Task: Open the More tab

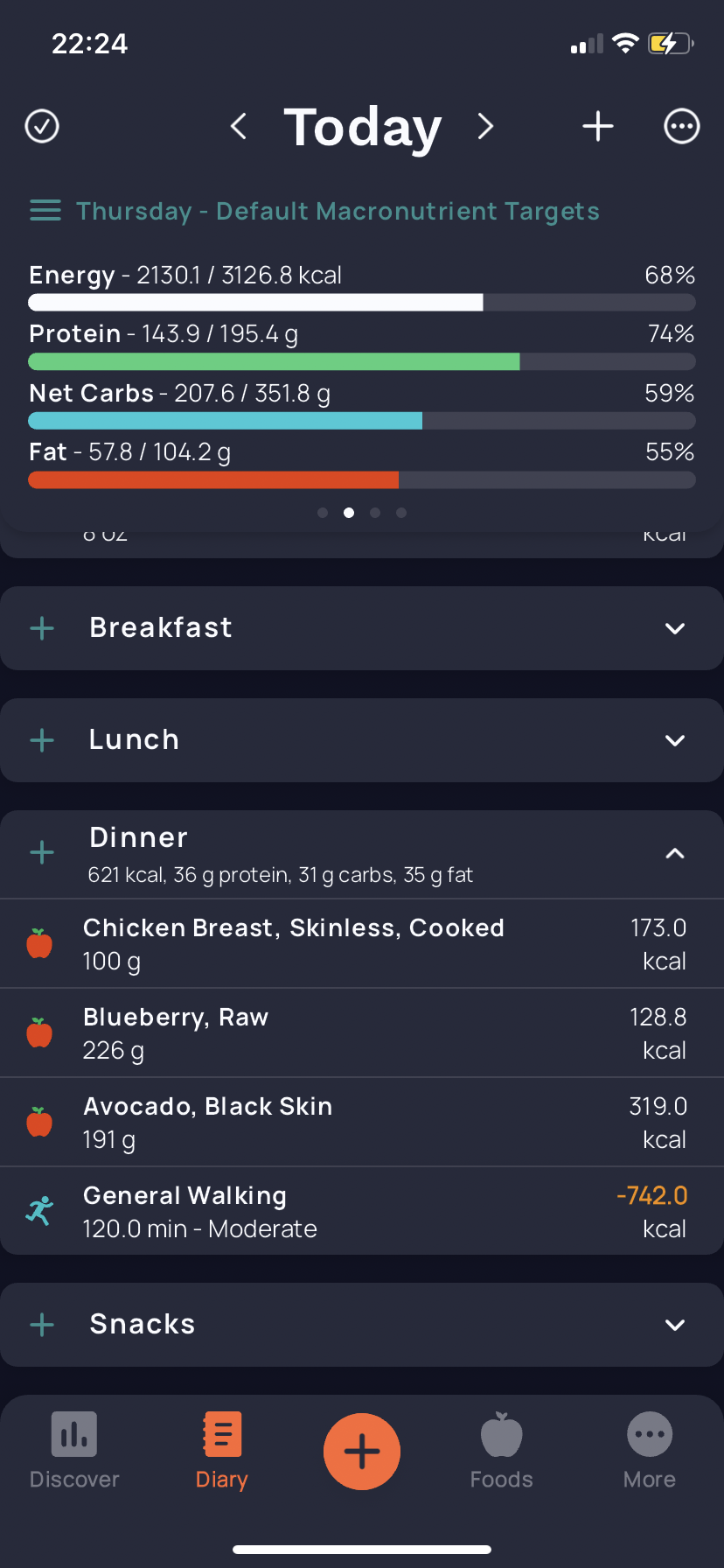Action: click(650, 1451)
